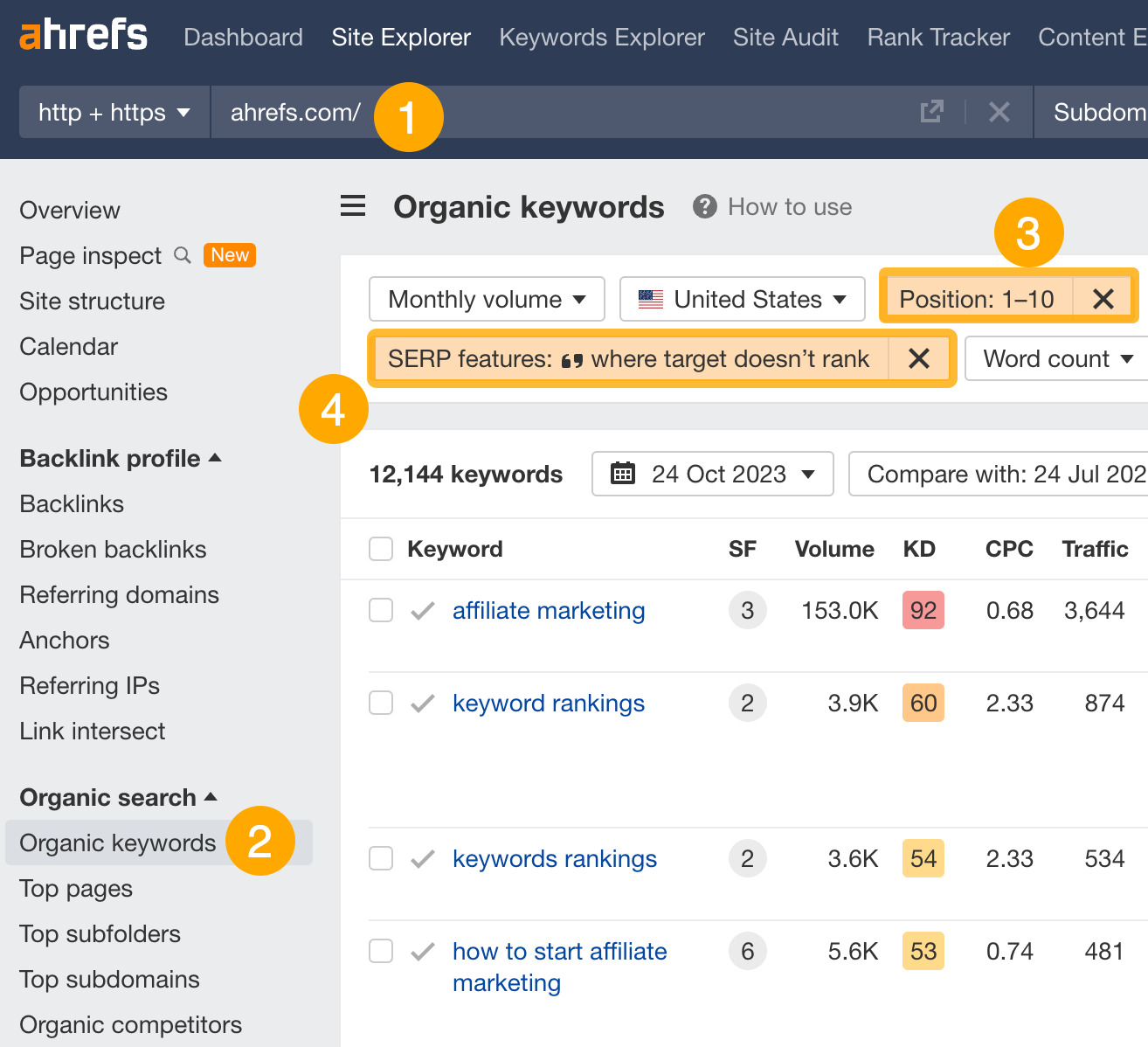Click the magnifier icon next to Page inspect
Image resolution: width=1148 pixels, height=1047 pixels.
(x=183, y=255)
